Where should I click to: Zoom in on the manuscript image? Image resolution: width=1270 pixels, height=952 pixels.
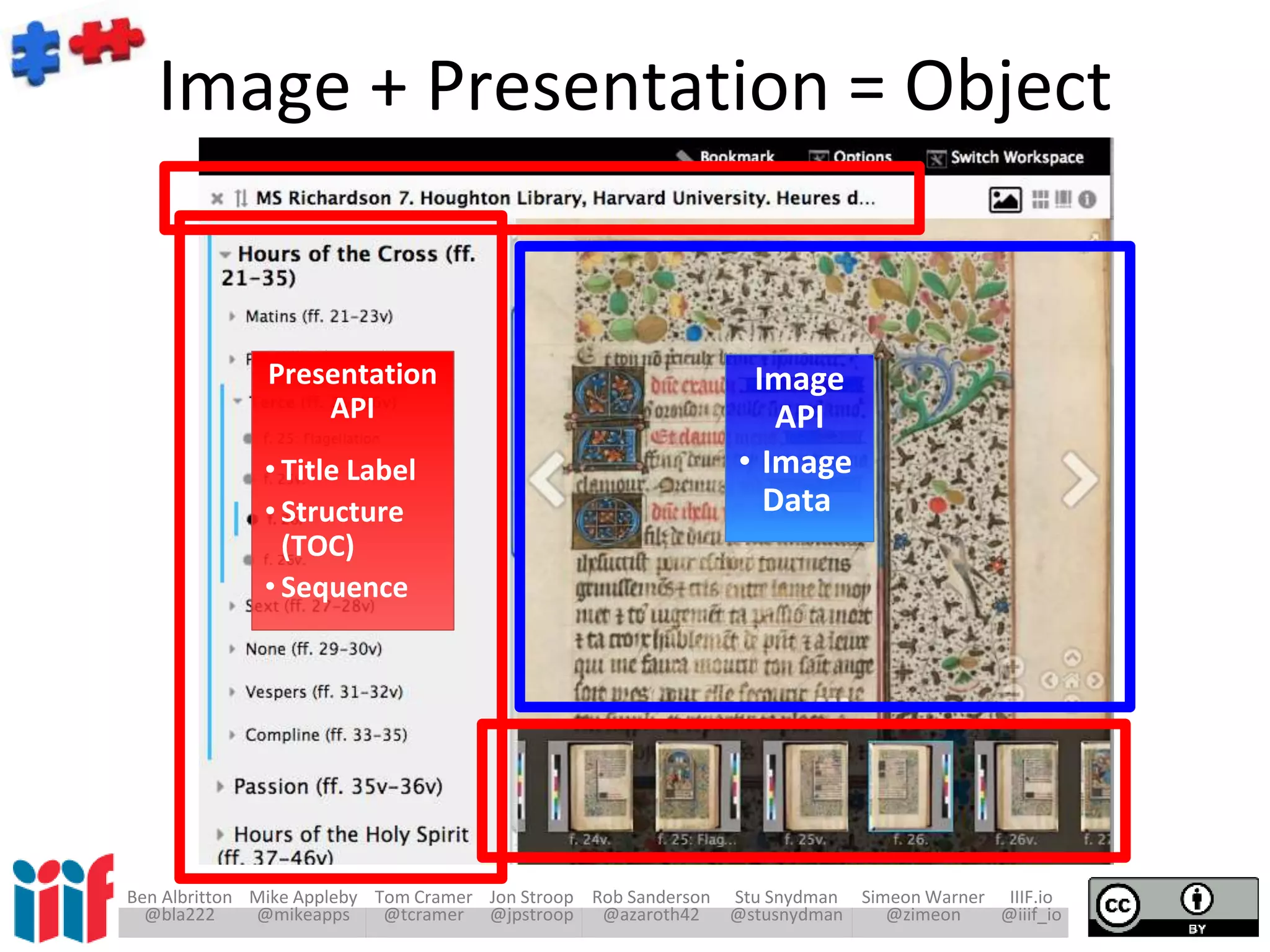pyautogui.click(x=1012, y=667)
